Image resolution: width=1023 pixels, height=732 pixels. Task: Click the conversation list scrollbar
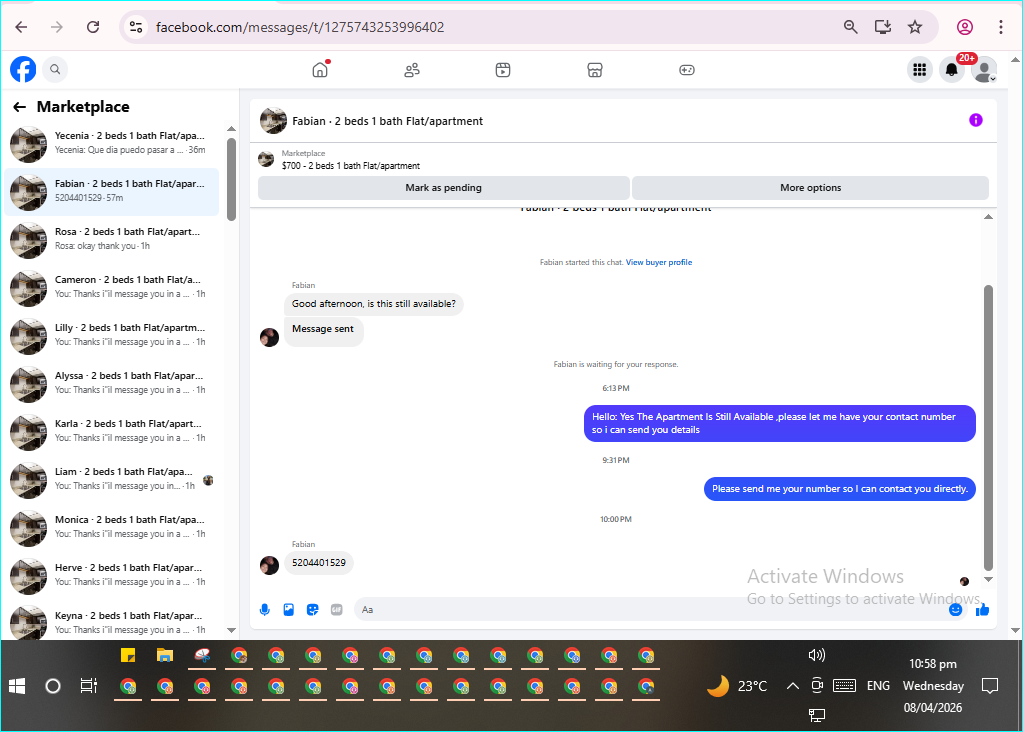[231, 179]
